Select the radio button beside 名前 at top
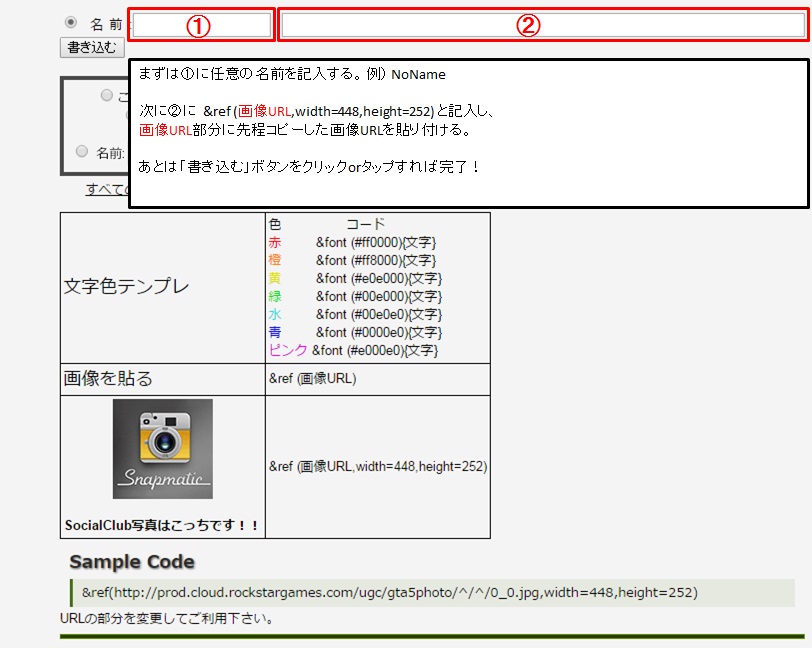The height and width of the screenshot is (648, 812). pyautogui.click(x=71, y=22)
